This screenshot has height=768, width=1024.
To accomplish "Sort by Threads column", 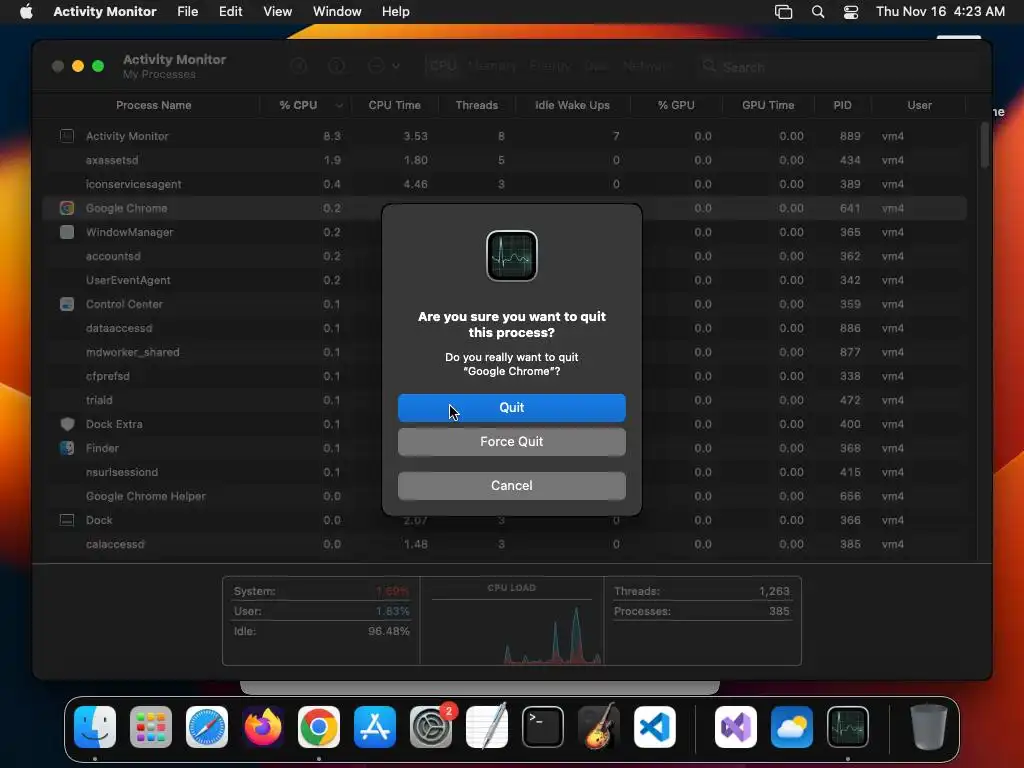I will point(477,105).
